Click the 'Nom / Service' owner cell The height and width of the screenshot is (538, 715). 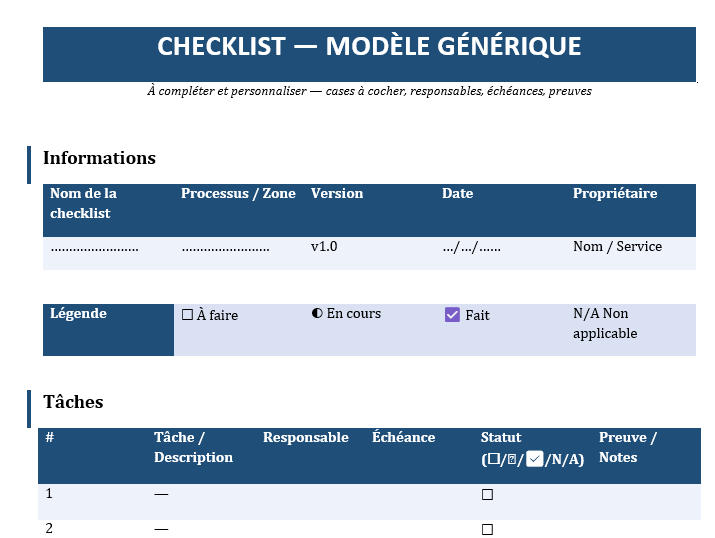tap(617, 246)
